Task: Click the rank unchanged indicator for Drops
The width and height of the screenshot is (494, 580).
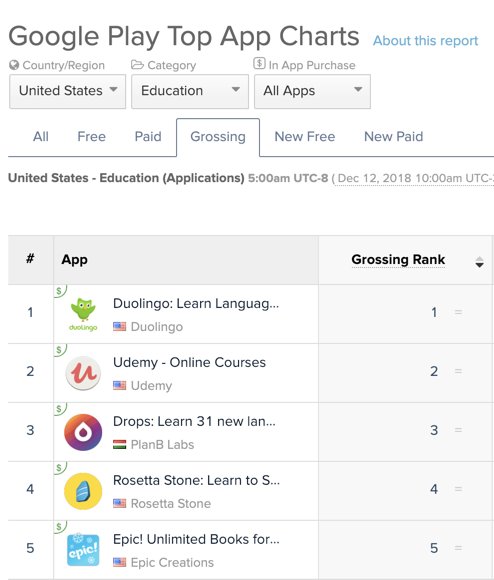Action: coord(458,430)
